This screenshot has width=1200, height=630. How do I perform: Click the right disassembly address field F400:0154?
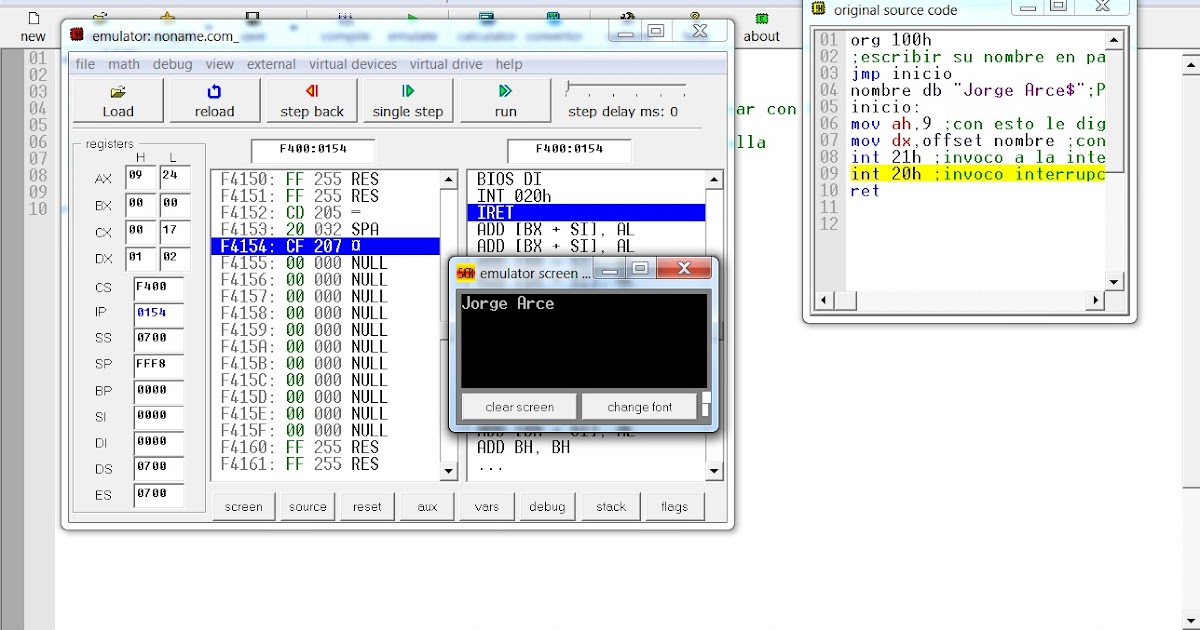(x=569, y=150)
